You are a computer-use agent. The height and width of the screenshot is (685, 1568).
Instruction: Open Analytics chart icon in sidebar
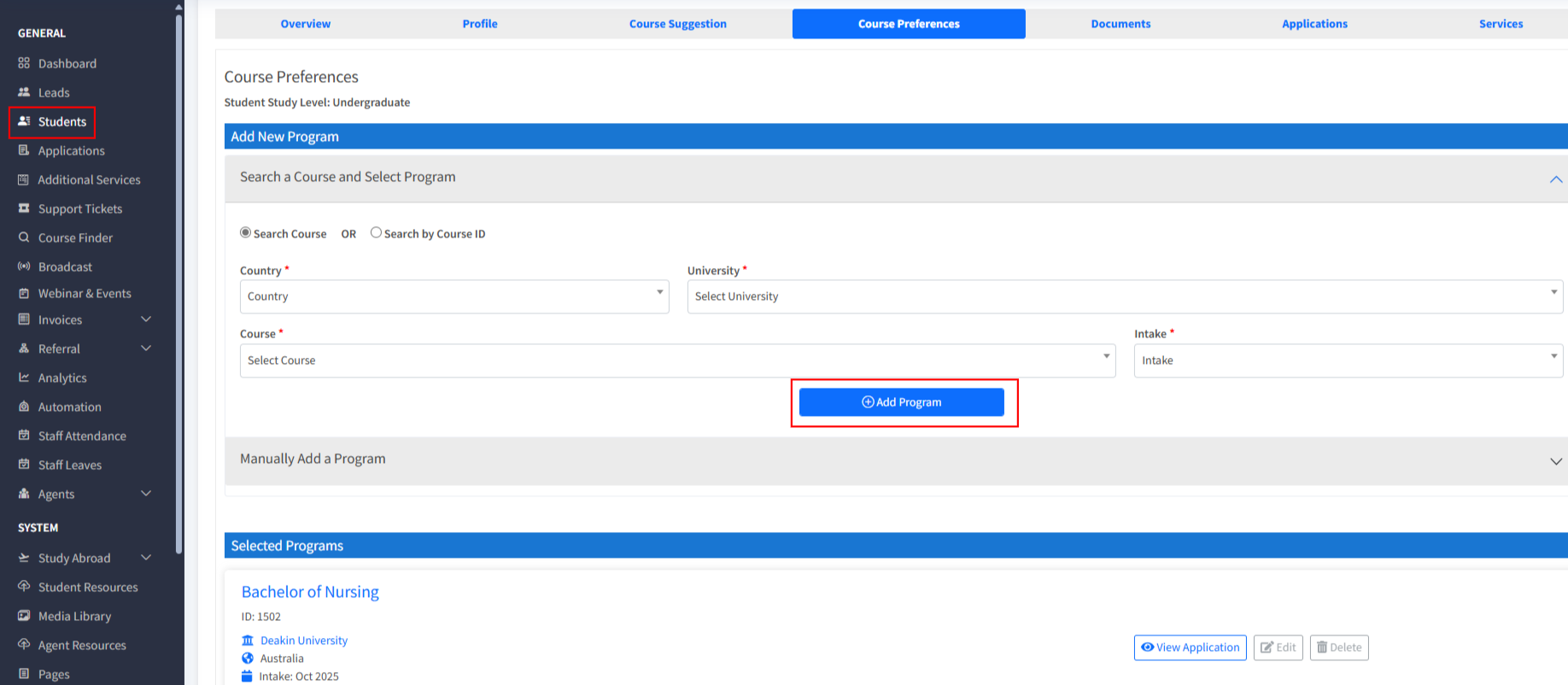(x=24, y=378)
